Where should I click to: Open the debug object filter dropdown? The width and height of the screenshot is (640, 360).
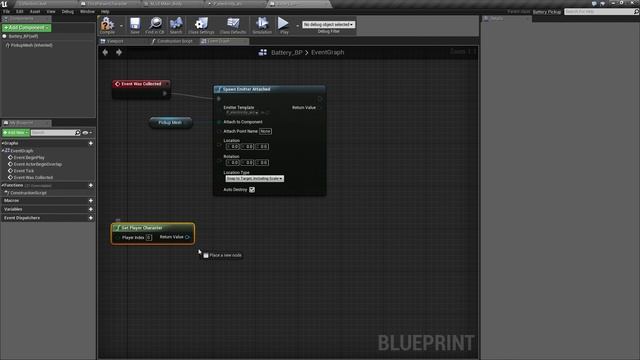click(x=328, y=25)
